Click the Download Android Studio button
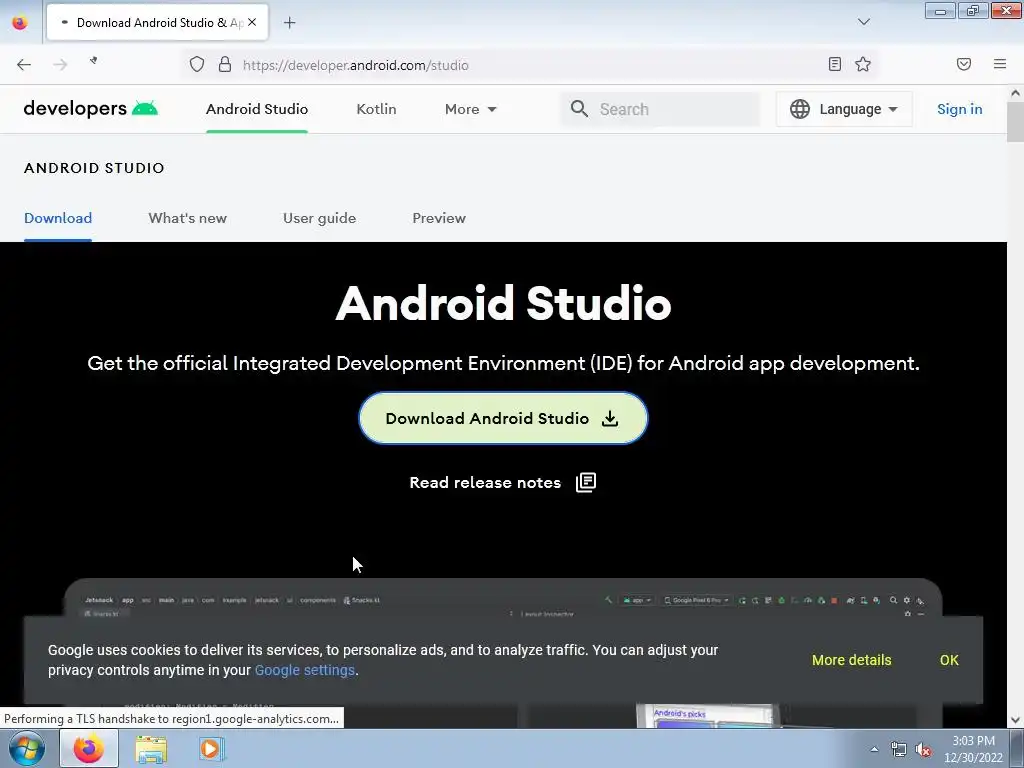This screenshot has width=1024, height=768. [x=503, y=418]
